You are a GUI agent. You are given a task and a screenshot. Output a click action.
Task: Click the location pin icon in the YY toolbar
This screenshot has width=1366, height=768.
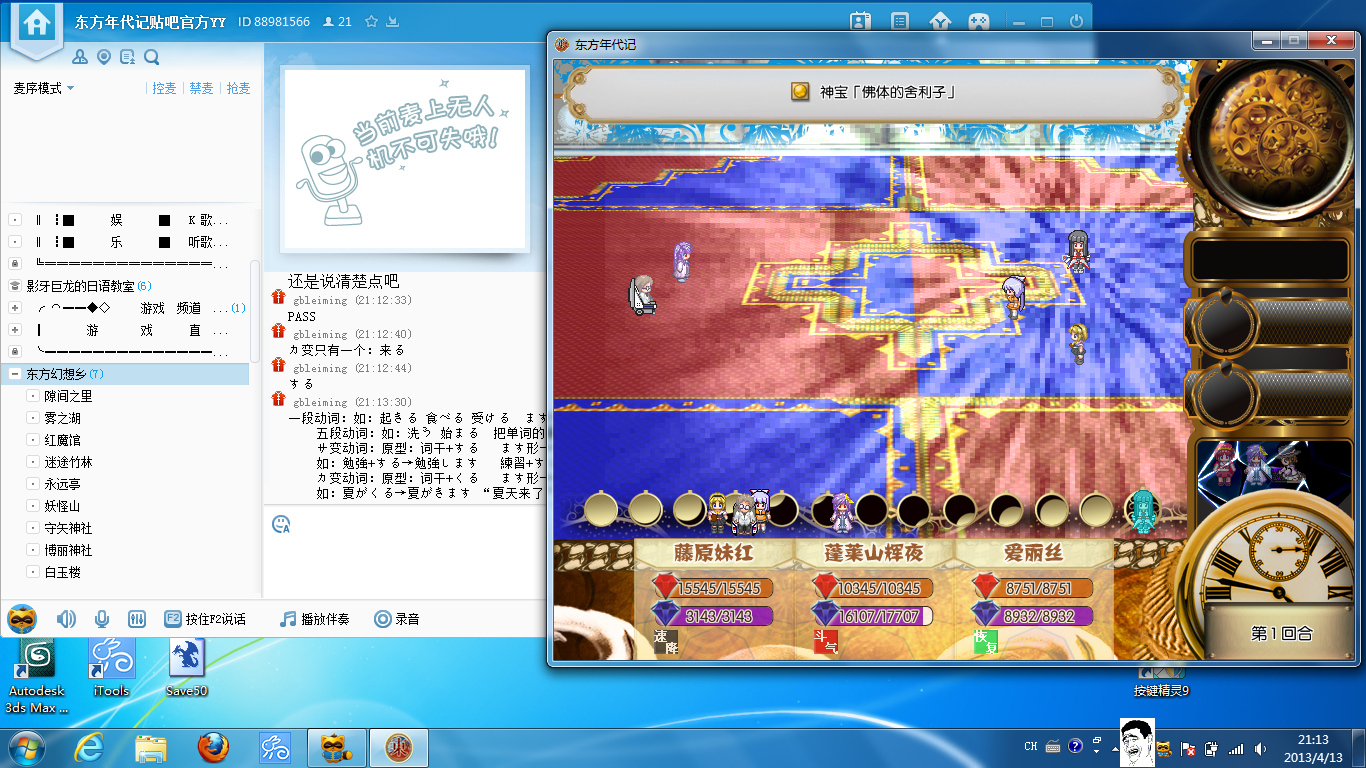[x=105, y=57]
